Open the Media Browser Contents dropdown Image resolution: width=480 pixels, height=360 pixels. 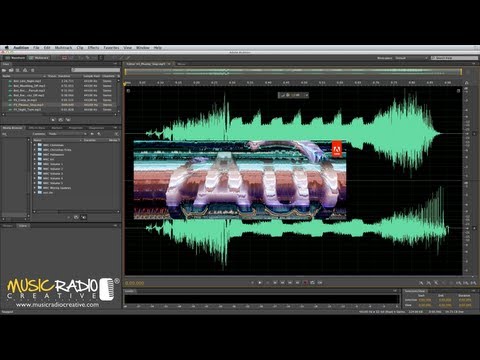(67, 134)
